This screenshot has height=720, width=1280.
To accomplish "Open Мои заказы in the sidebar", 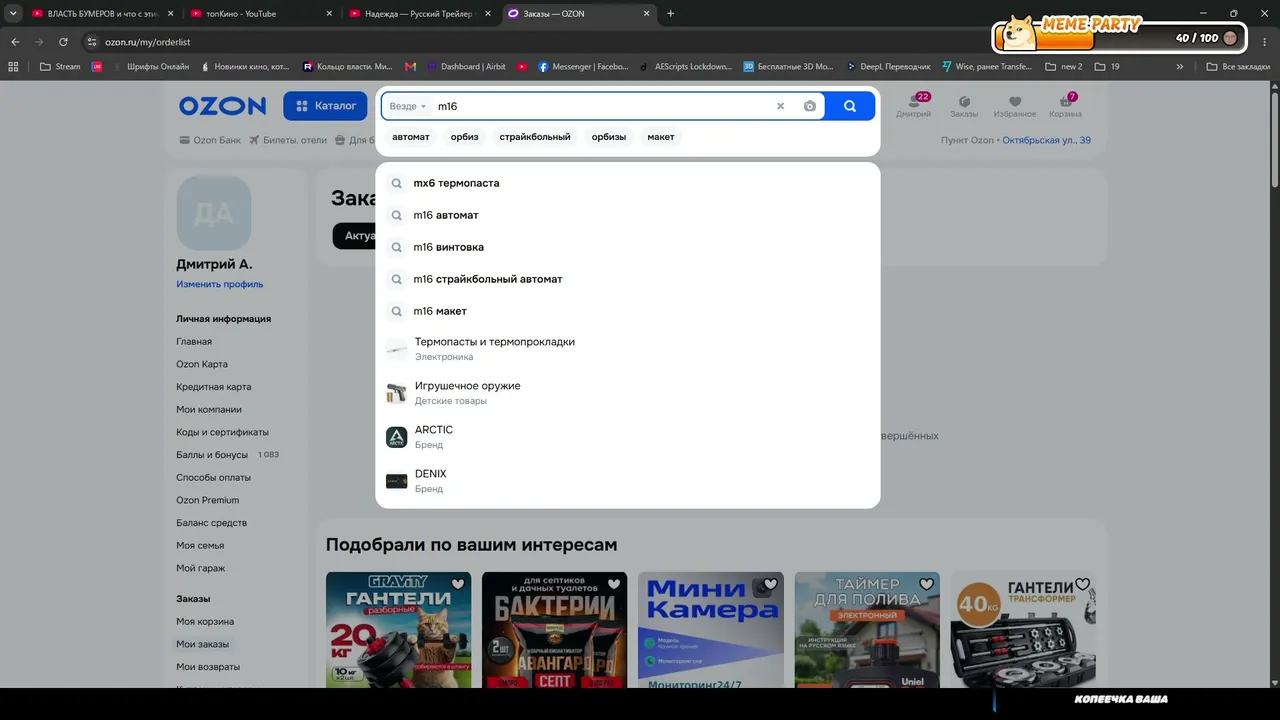I will pyautogui.click(x=203, y=644).
